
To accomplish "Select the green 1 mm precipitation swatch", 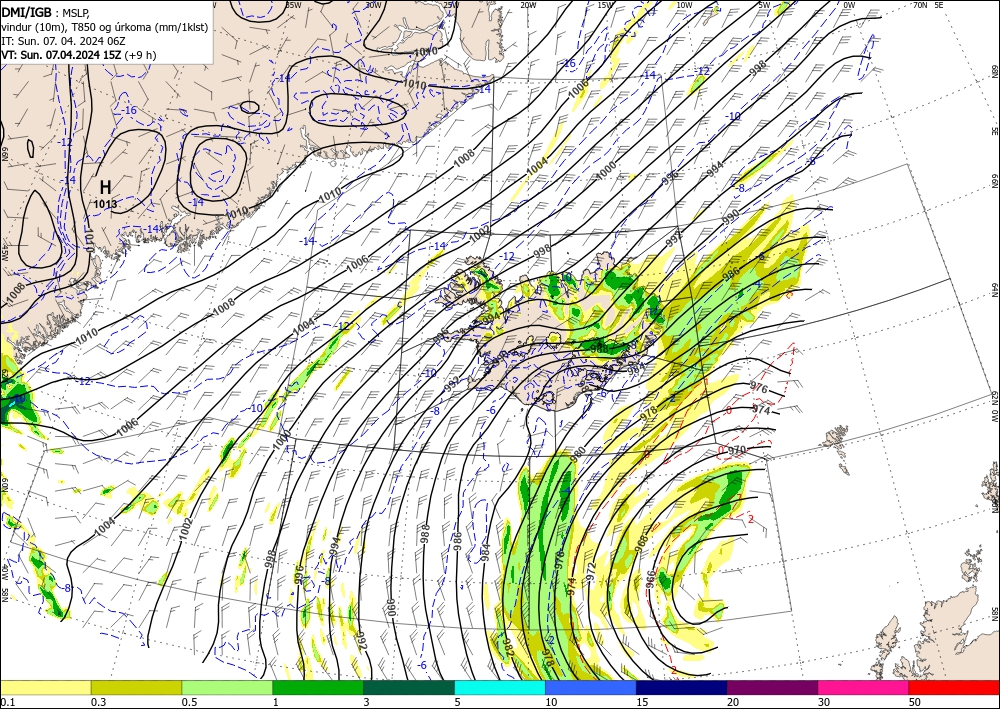I will coord(318,687).
